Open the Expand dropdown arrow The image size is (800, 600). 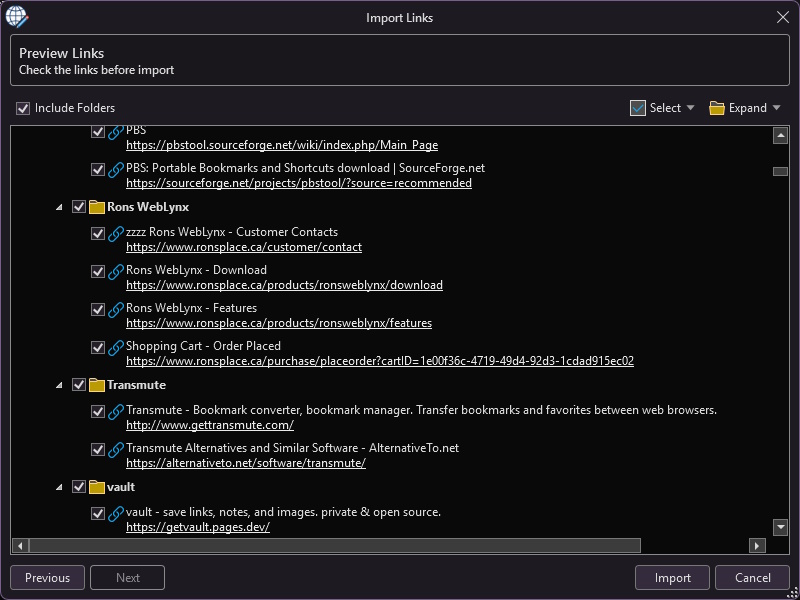[777, 108]
